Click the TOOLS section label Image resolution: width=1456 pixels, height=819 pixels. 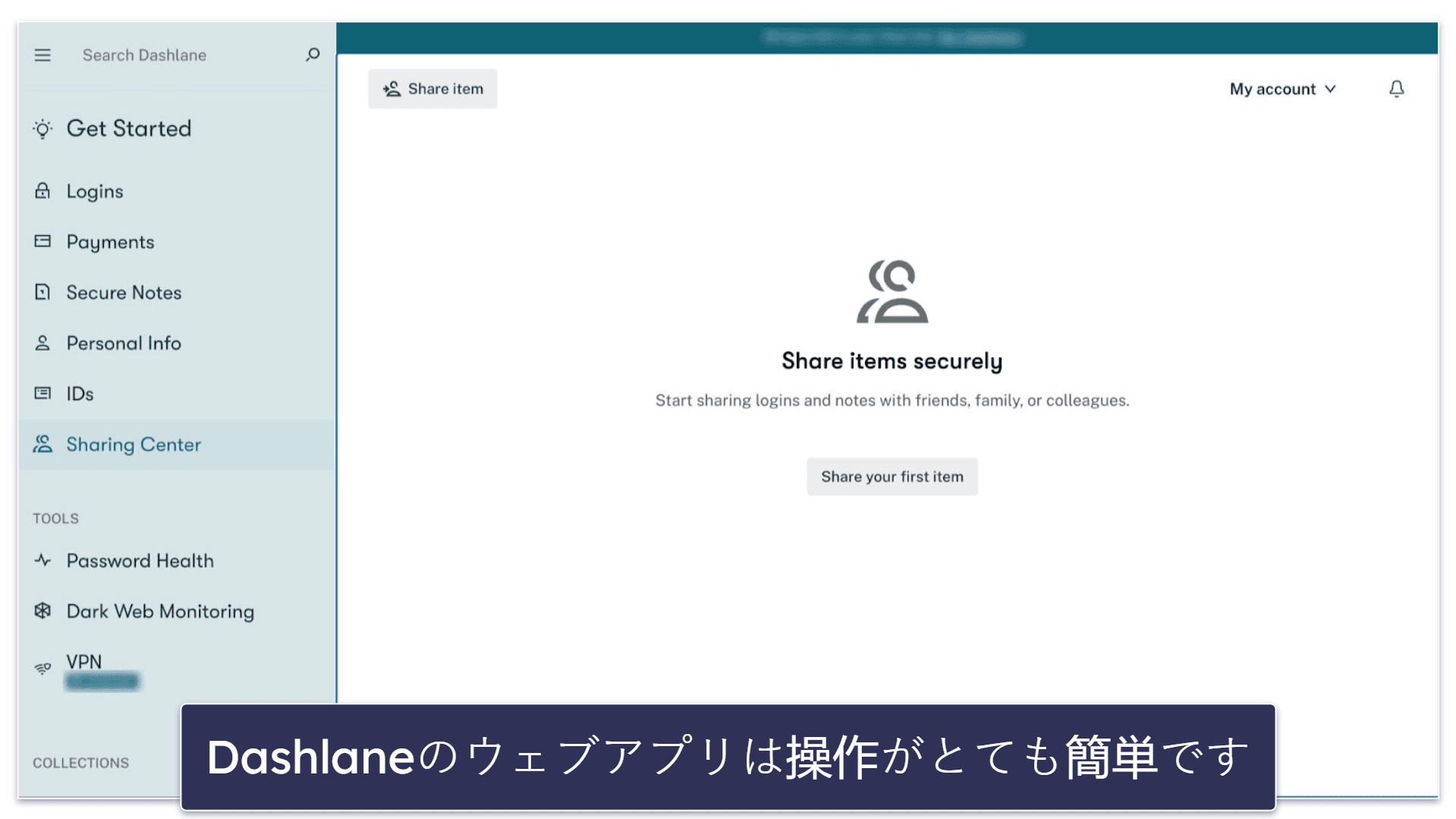pyautogui.click(x=56, y=518)
